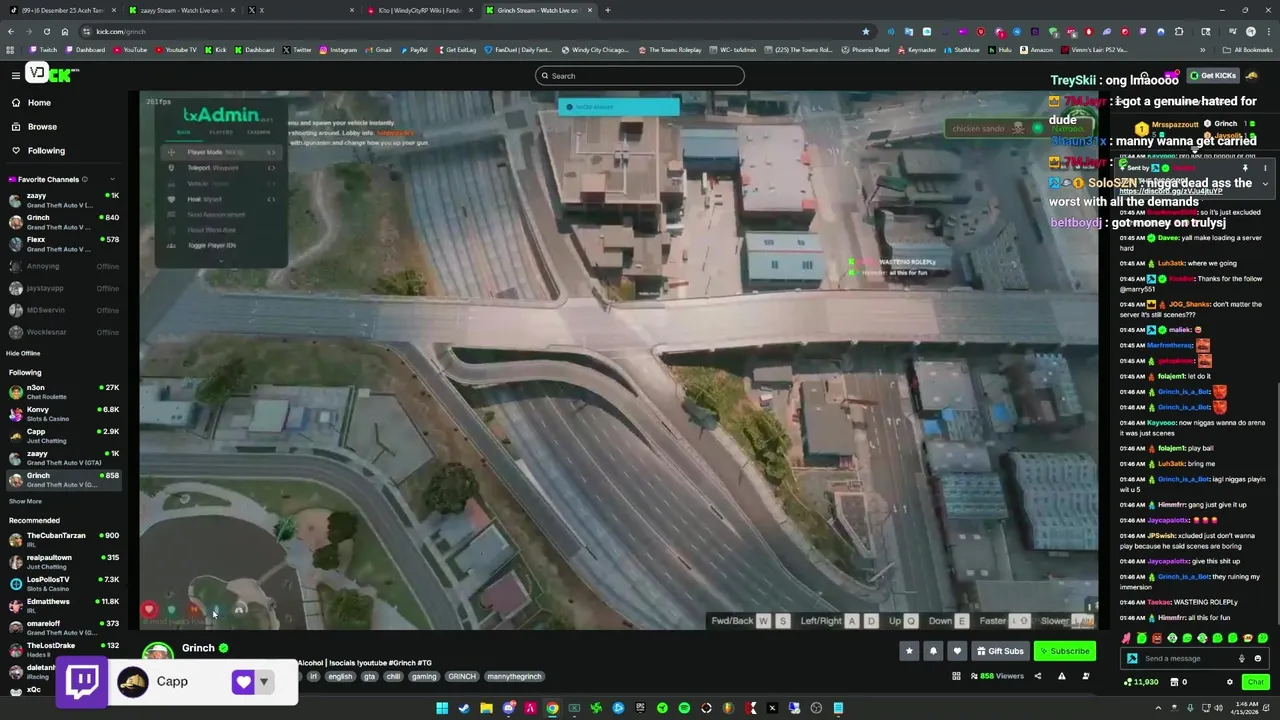Go to Home in sidebar

point(39,103)
